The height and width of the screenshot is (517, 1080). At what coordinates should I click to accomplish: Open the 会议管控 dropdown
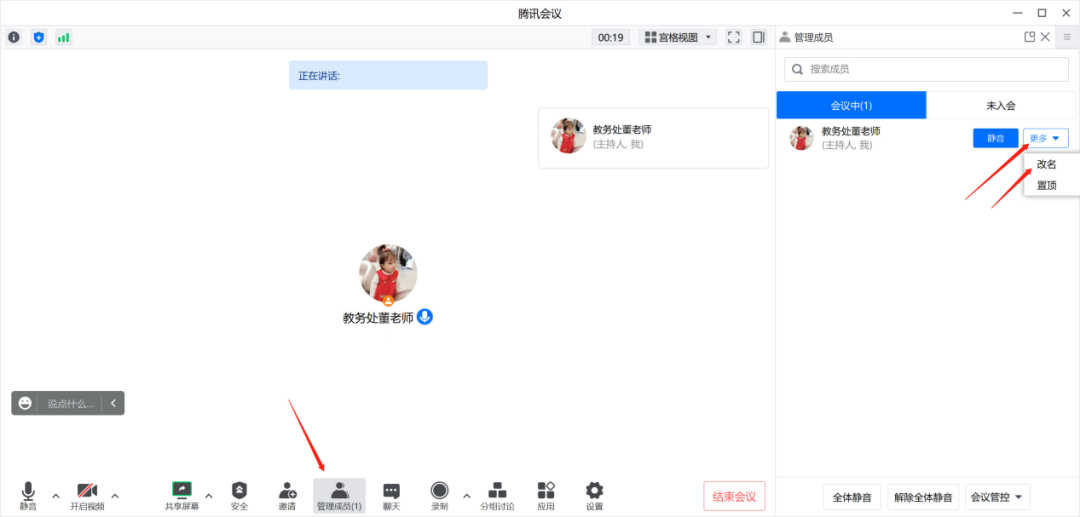(x=998, y=497)
